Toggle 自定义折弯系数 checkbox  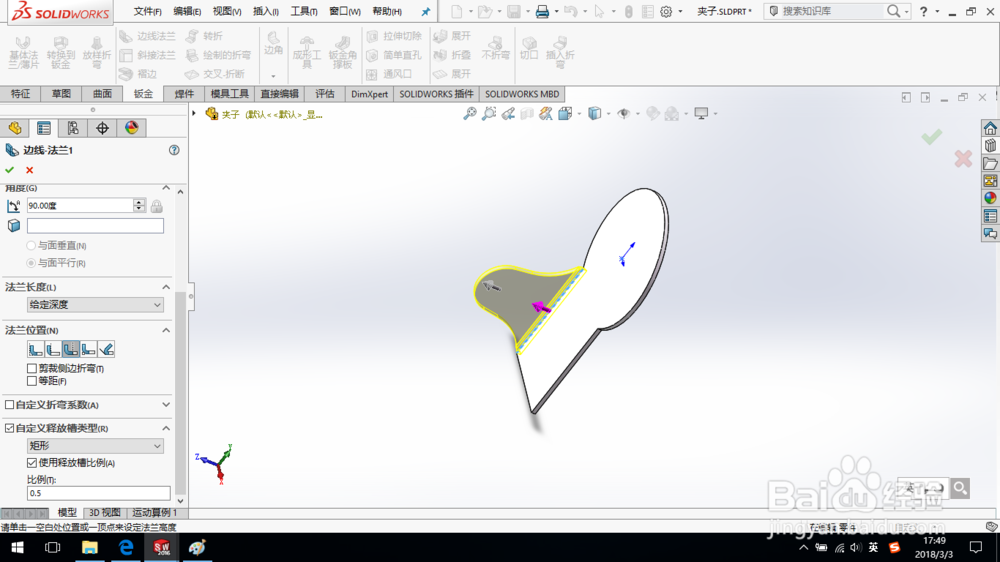pos(10,404)
